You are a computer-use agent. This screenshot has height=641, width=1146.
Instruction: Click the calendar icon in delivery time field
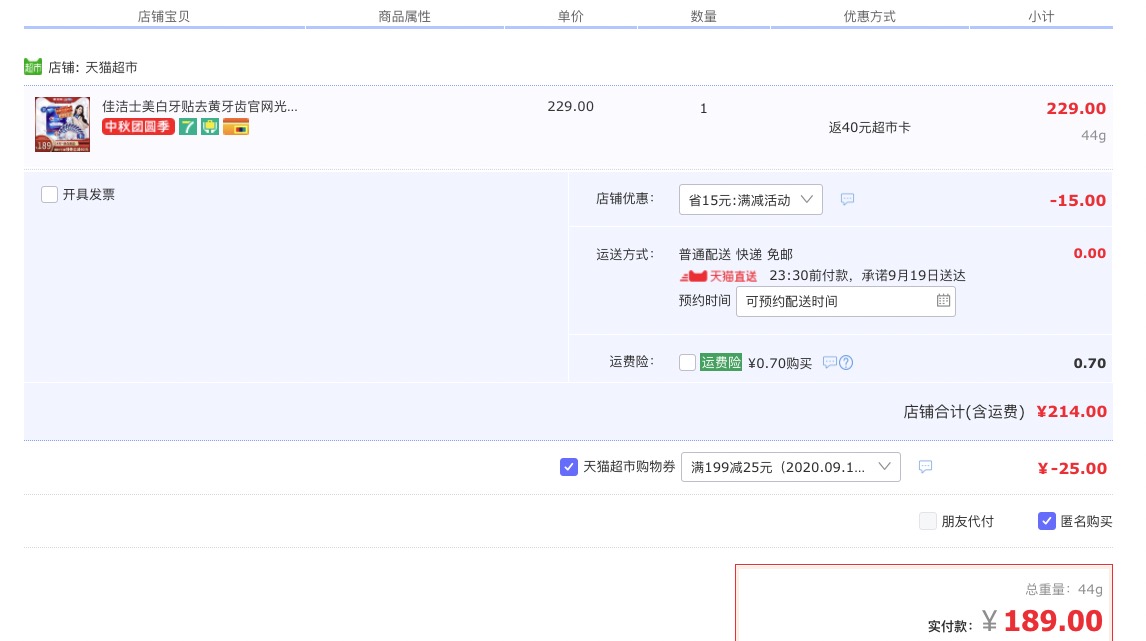click(943, 300)
